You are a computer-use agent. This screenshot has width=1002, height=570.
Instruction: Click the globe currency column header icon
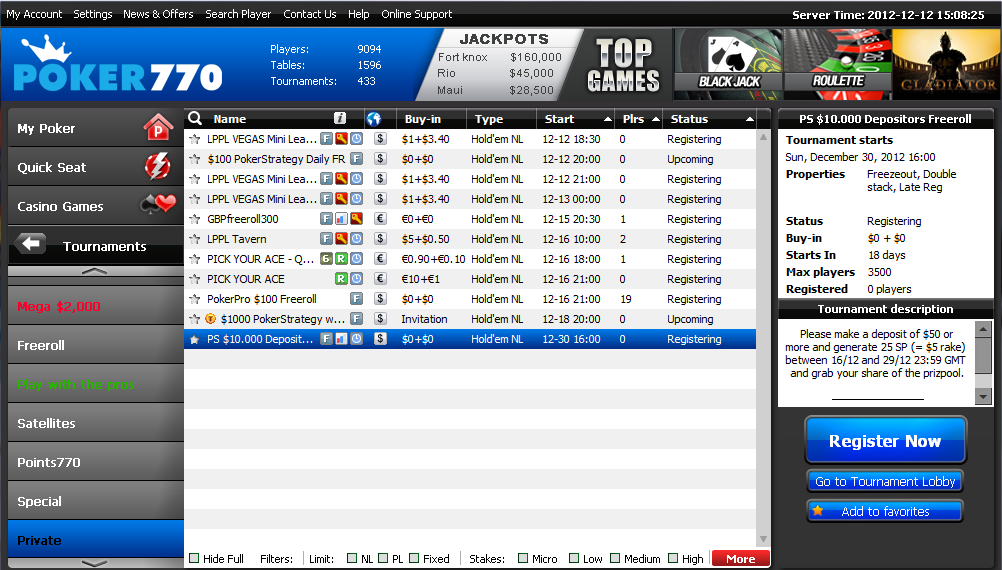(x=374, y=119)
